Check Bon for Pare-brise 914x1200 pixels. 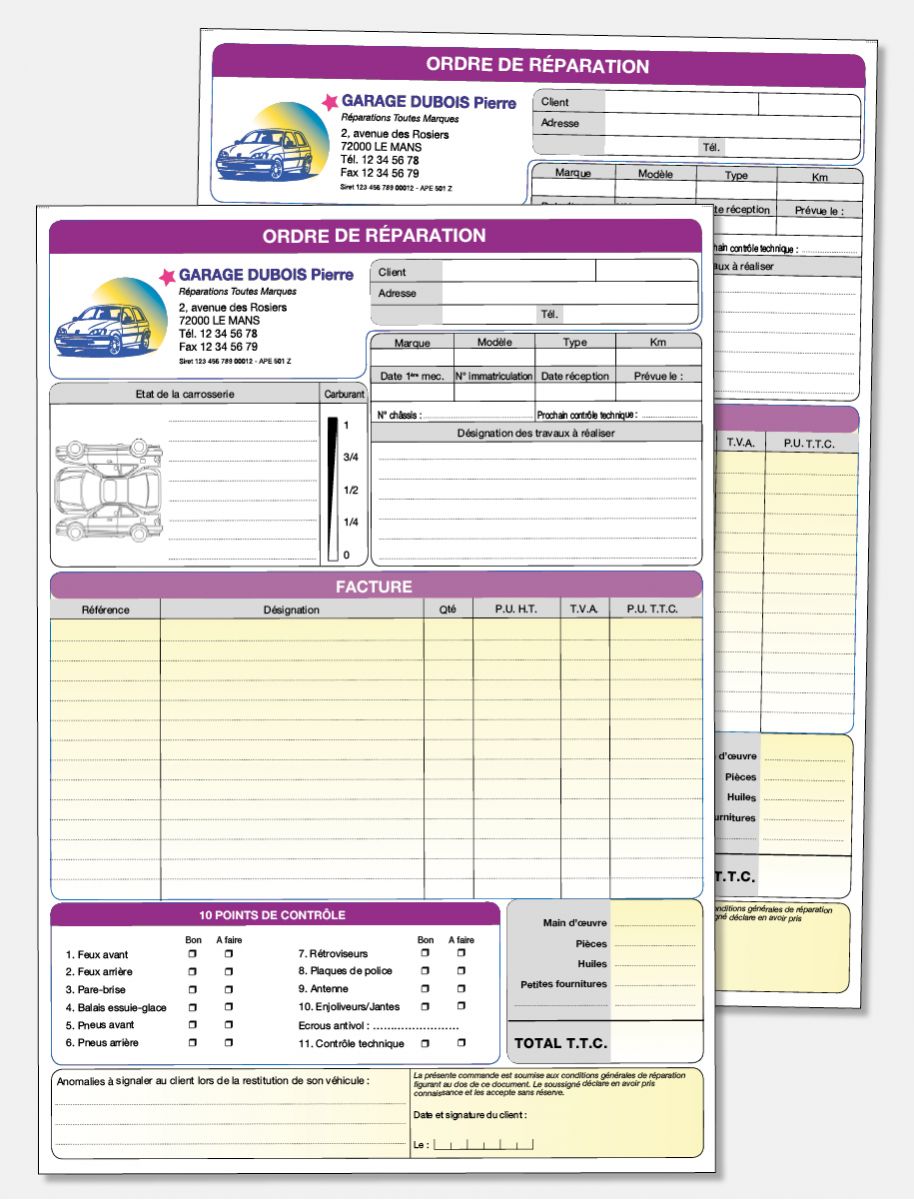pos(192,990)
